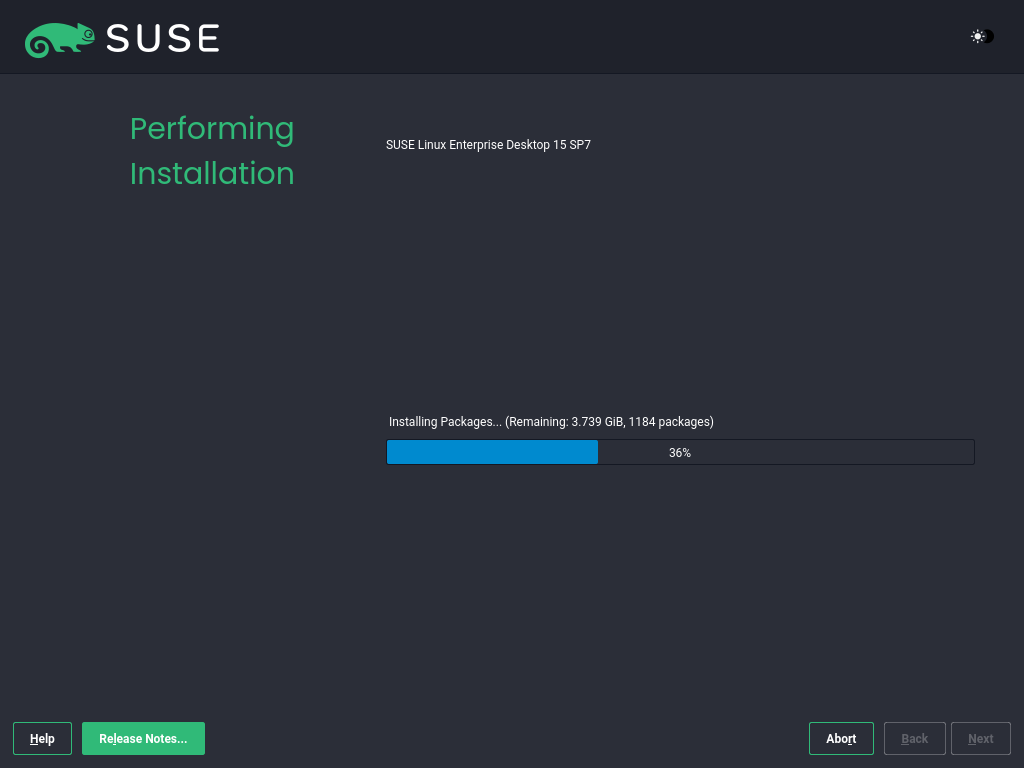1024x768 pixels.
Task: Click the 36% progress label
Action: [680, 453]
